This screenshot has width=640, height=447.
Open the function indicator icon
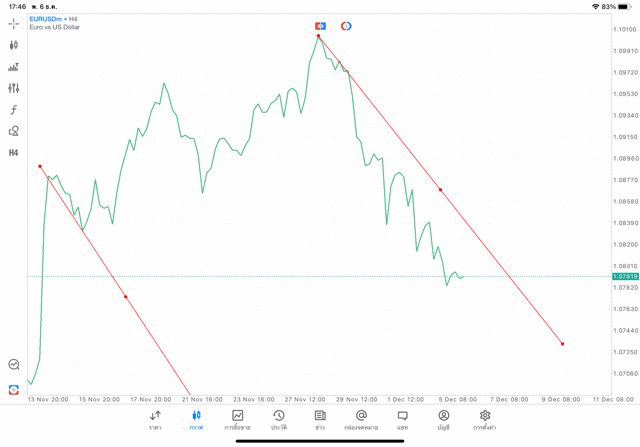14,110
